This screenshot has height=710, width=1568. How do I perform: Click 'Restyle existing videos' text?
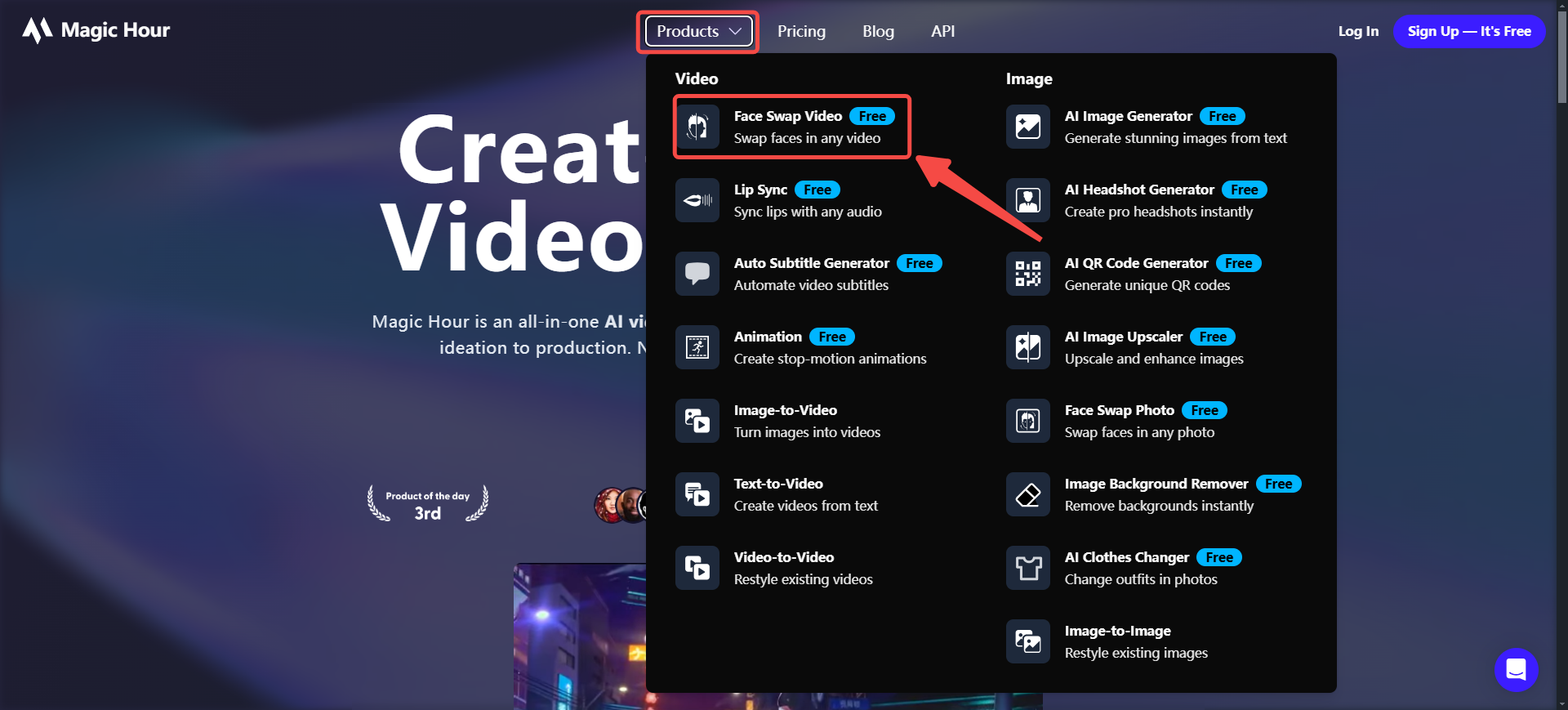[x=804, y=579]
